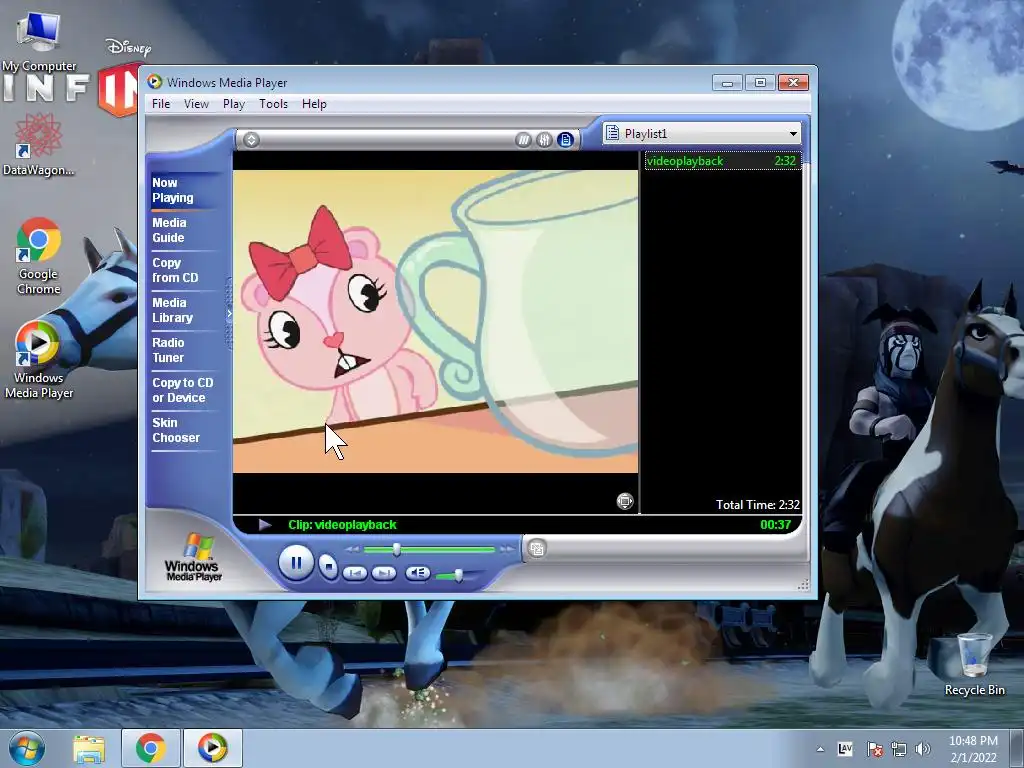This screenshot has height=768, width=1024.
Task: Open the Skin Chooser tab
Action: point(182,430)
